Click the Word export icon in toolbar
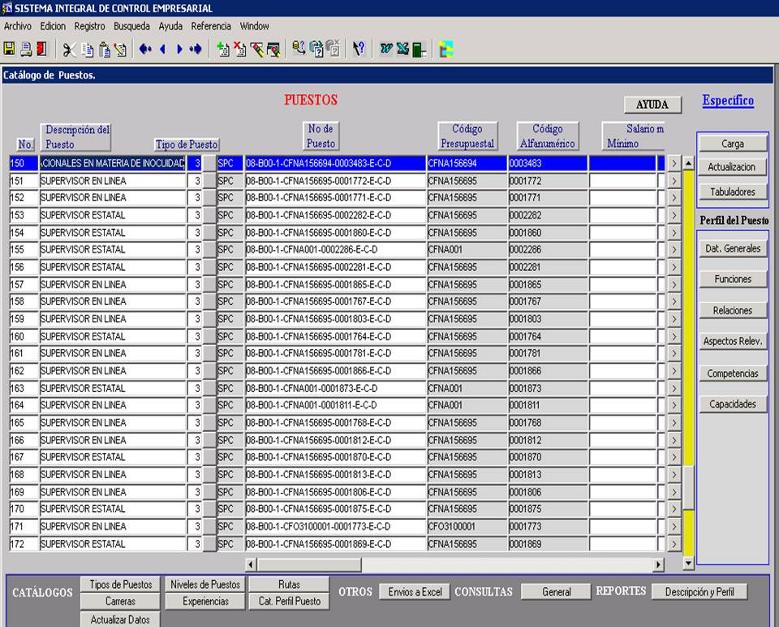 (386, 49)
